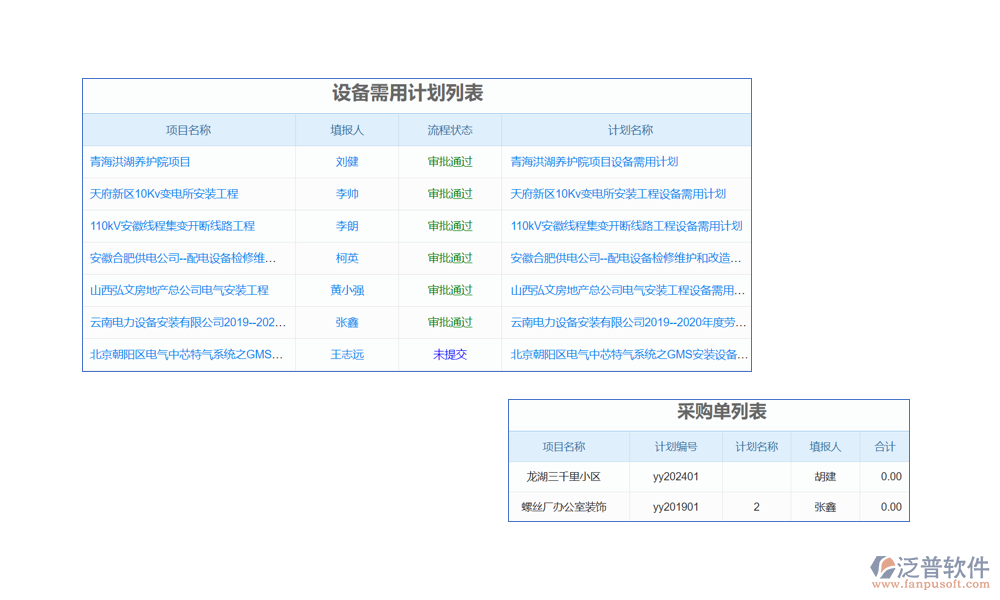Open 青海洪湖养护院项目 project link
The width and height of the screenshot is (1000, 600).
pyautogui.click(x=140, y=162)
